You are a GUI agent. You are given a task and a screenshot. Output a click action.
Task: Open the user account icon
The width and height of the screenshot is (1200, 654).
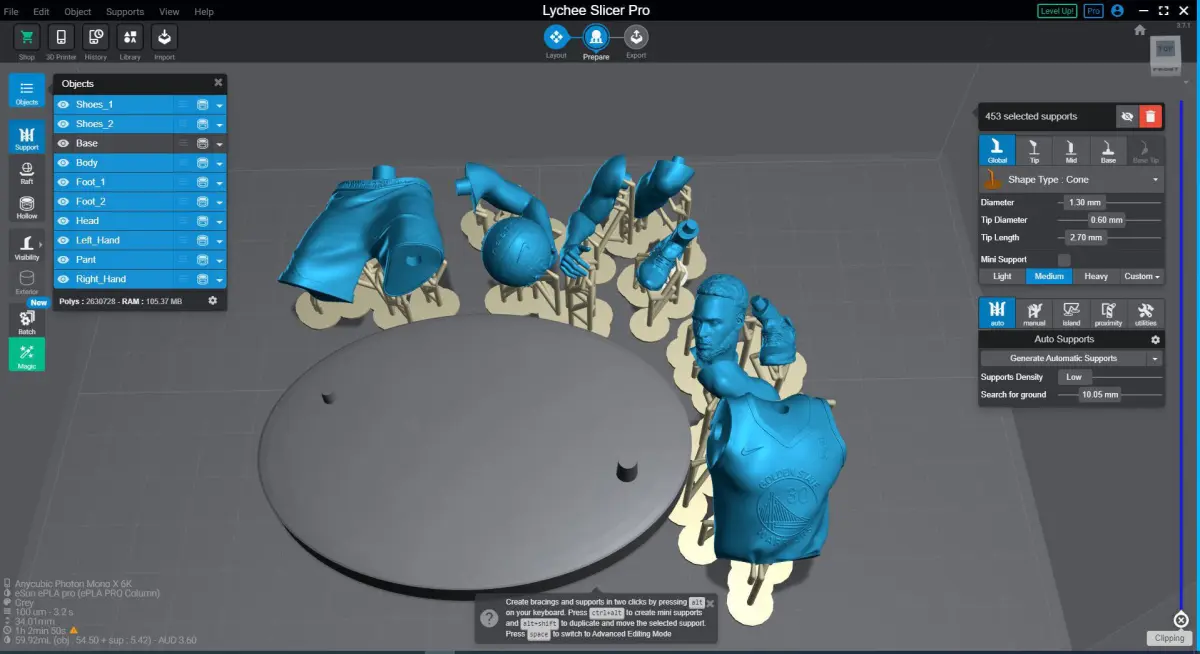tap(1117, 11)
